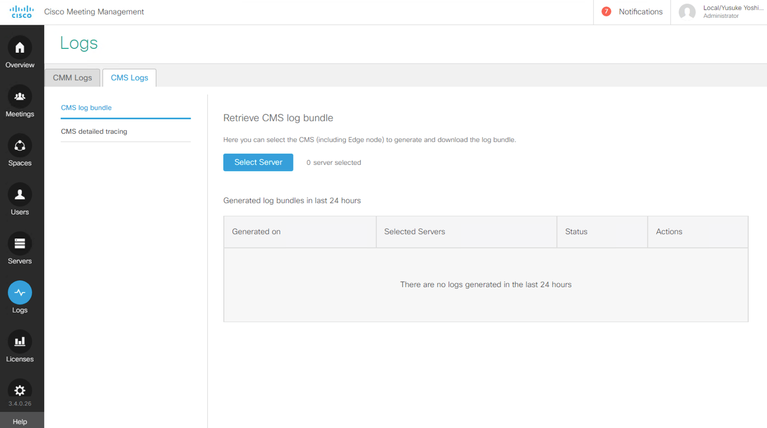Open the Notifications link
This screenshot has width=767, height=428.
click(x=640, y=12)
